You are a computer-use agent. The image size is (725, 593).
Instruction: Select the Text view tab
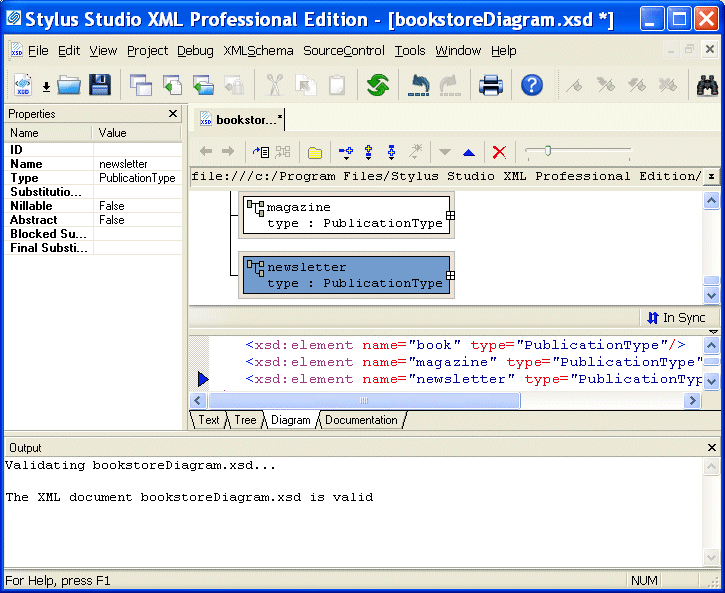click(209, 420)
